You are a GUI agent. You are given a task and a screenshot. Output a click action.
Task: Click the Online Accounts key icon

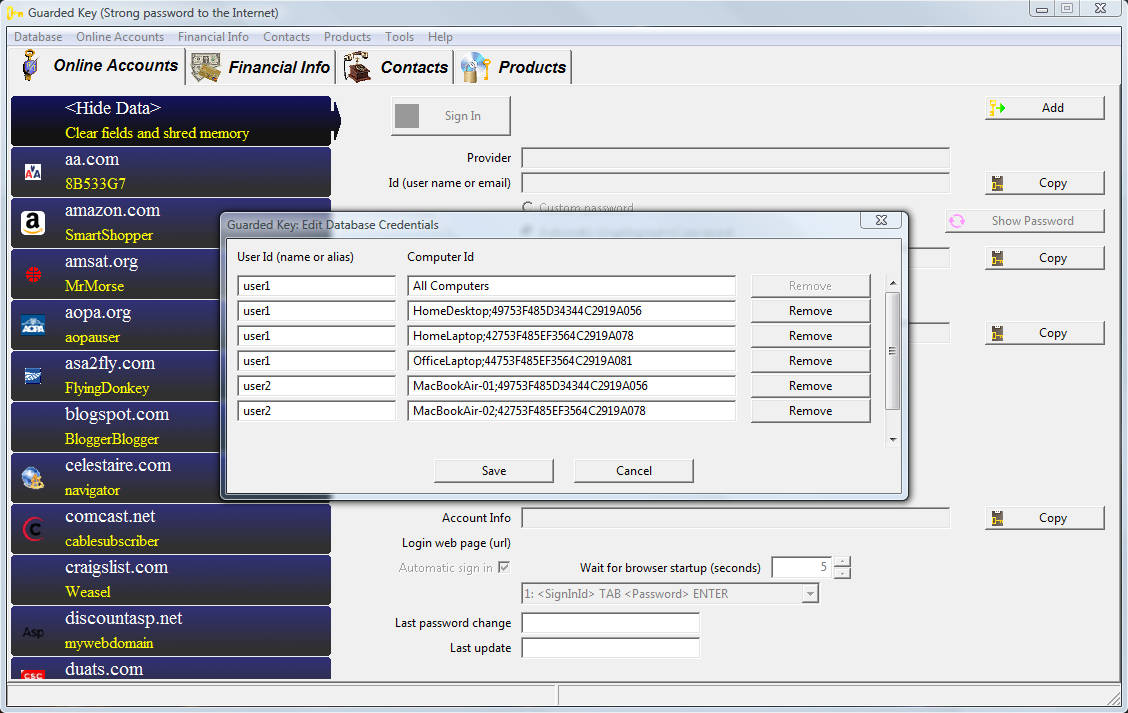[x=30, y=65]
